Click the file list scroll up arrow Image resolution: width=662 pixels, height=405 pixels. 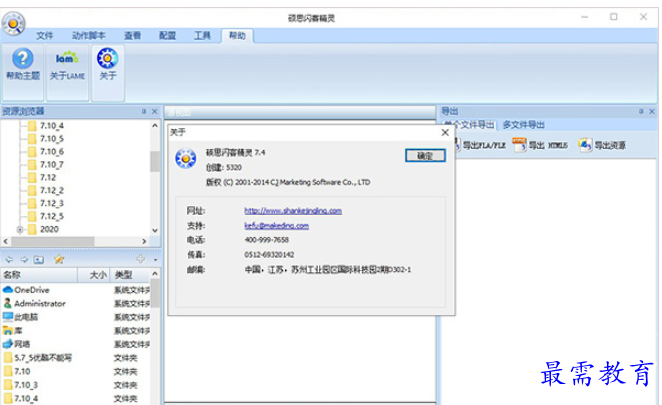click(x=155, y=274)
